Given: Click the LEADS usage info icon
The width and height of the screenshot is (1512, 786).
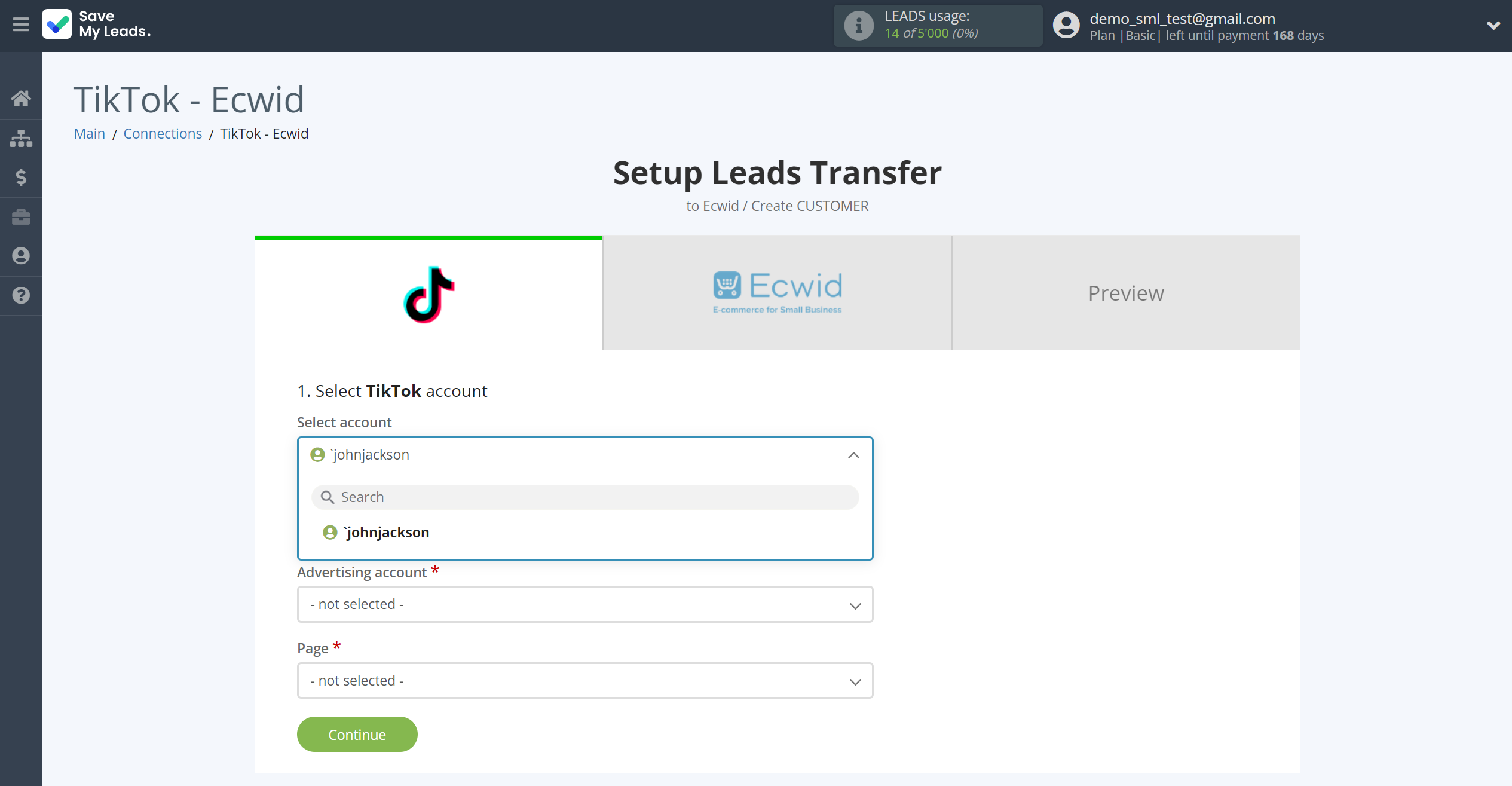Looking at the screenshot, I should [858, 25].
